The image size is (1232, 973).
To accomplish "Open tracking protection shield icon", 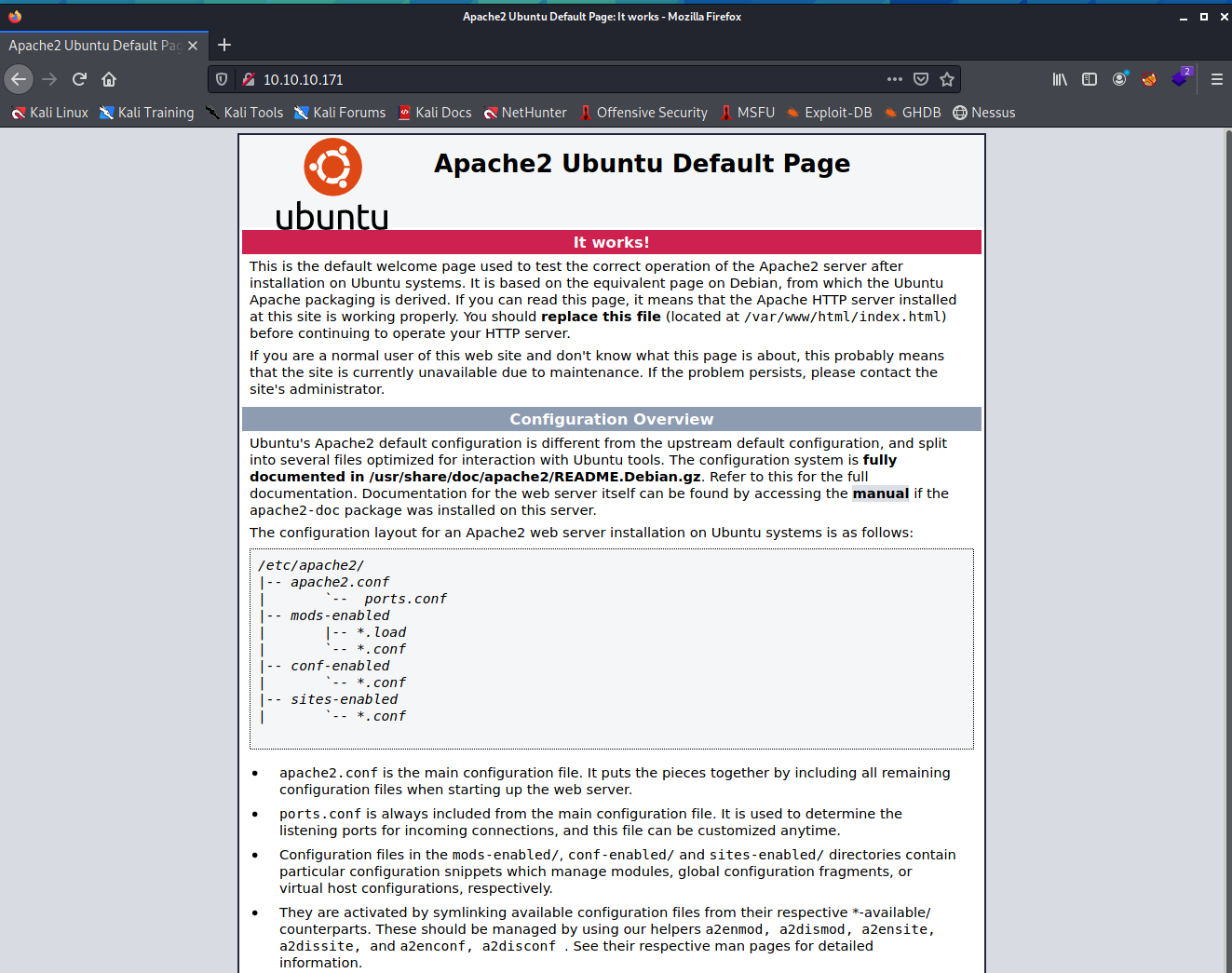I will pos(222,80).
